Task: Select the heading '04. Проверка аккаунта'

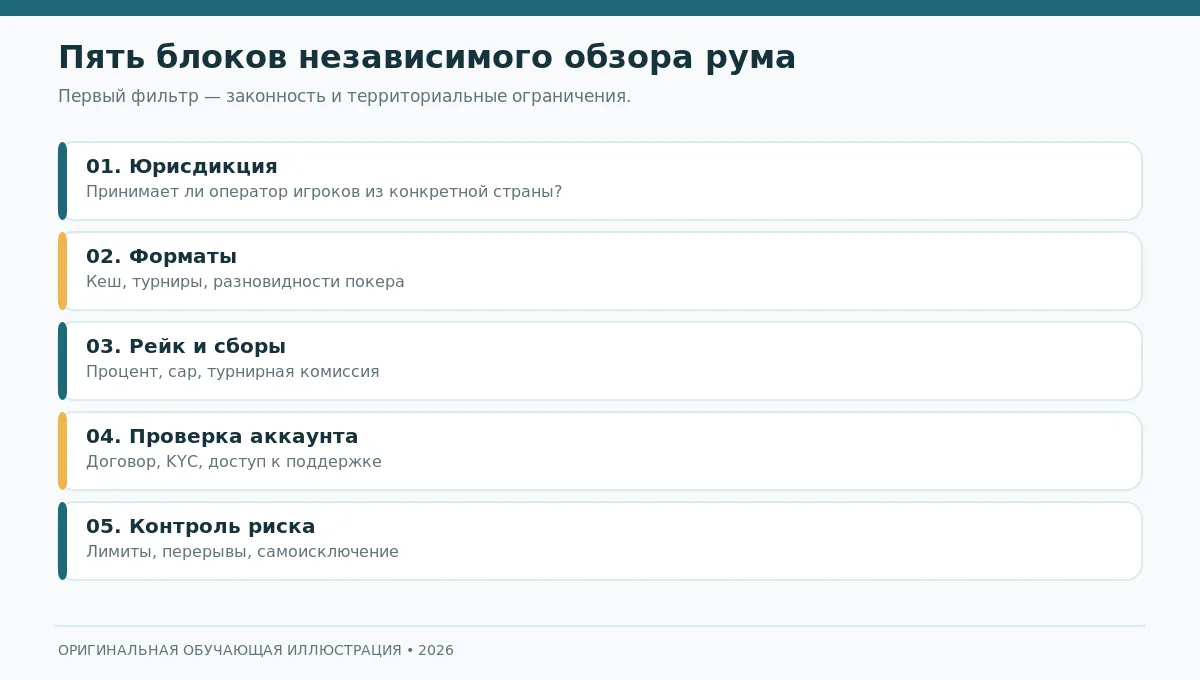Action: (x=222, y=437)
